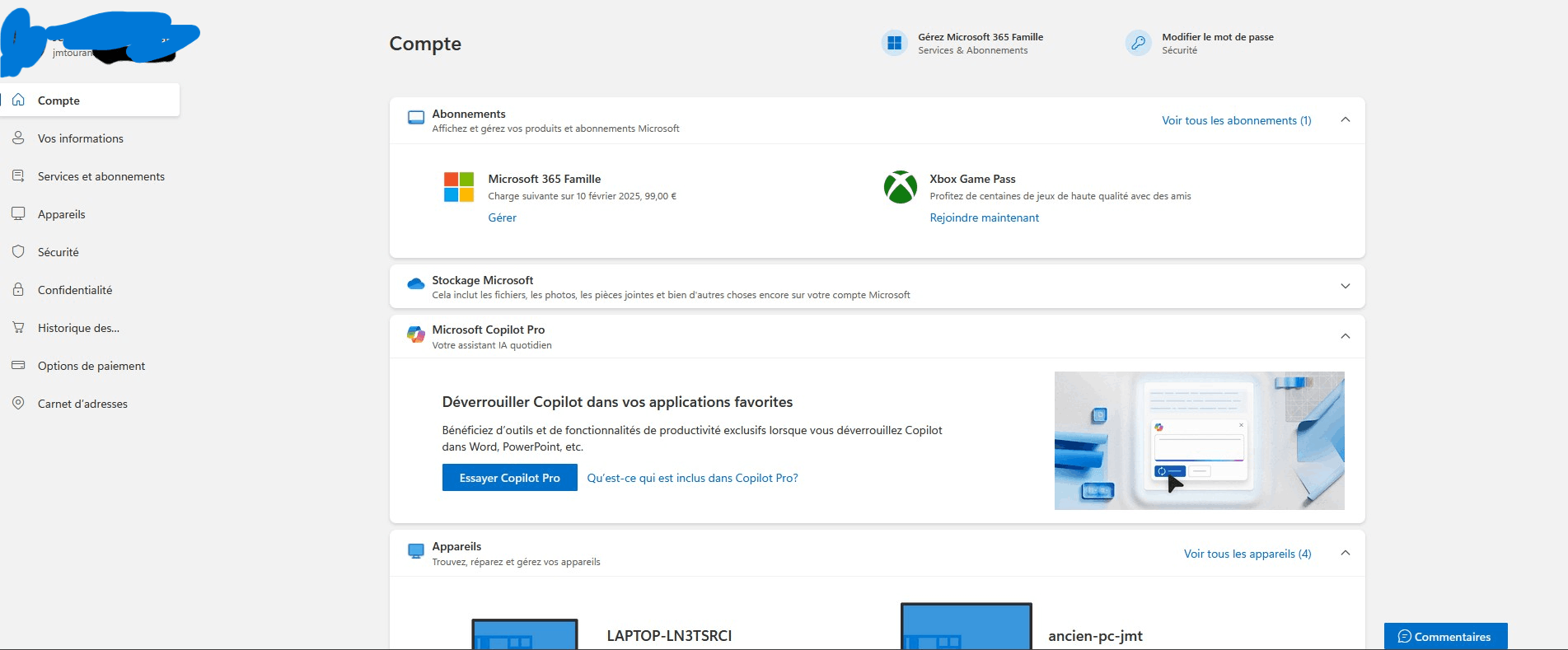Click the Microsoft Copilot Pro heading
Viewport: 1568px width, 650px height.
[489, 330]
